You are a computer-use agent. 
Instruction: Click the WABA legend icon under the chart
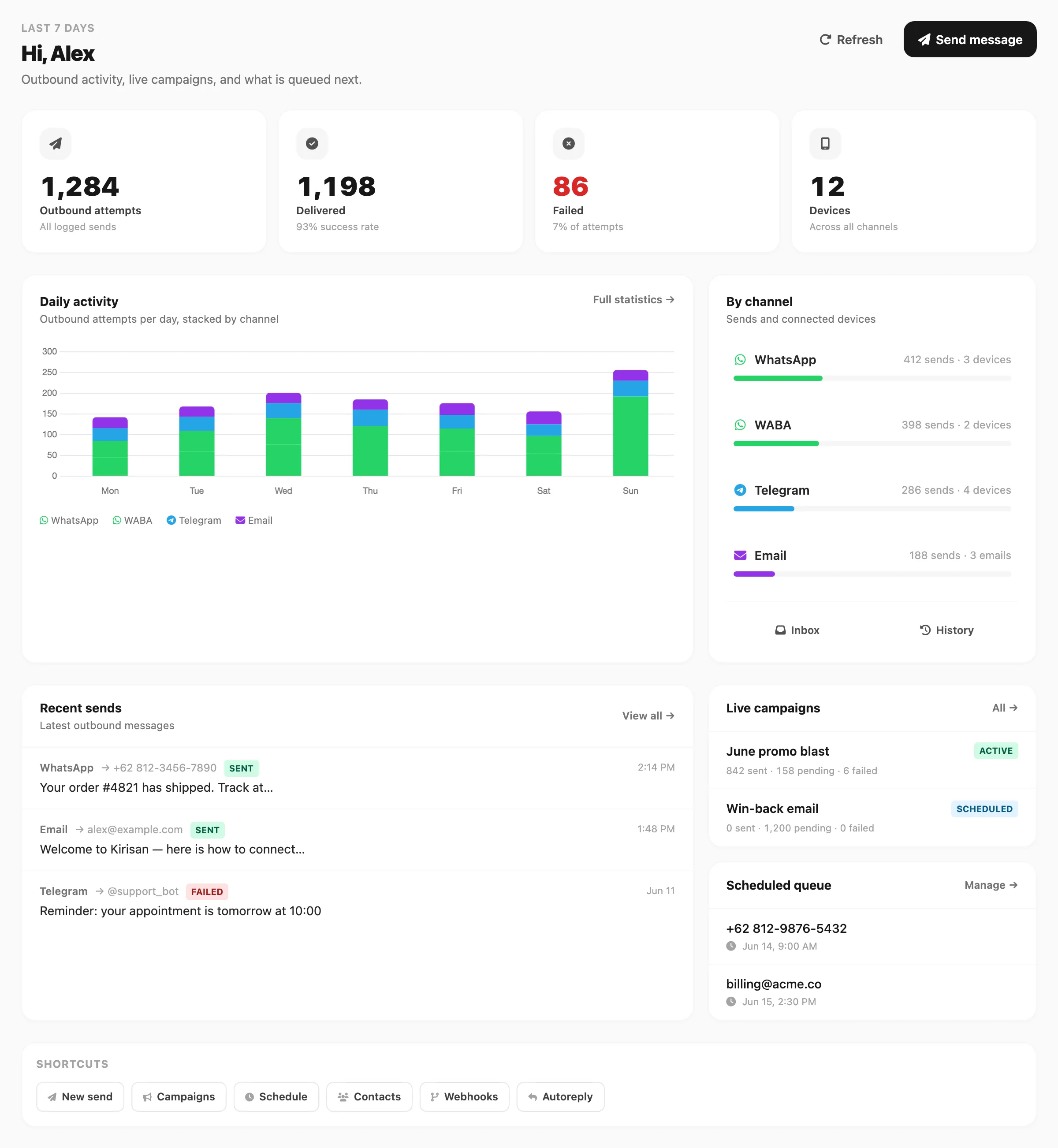[117, 521]
